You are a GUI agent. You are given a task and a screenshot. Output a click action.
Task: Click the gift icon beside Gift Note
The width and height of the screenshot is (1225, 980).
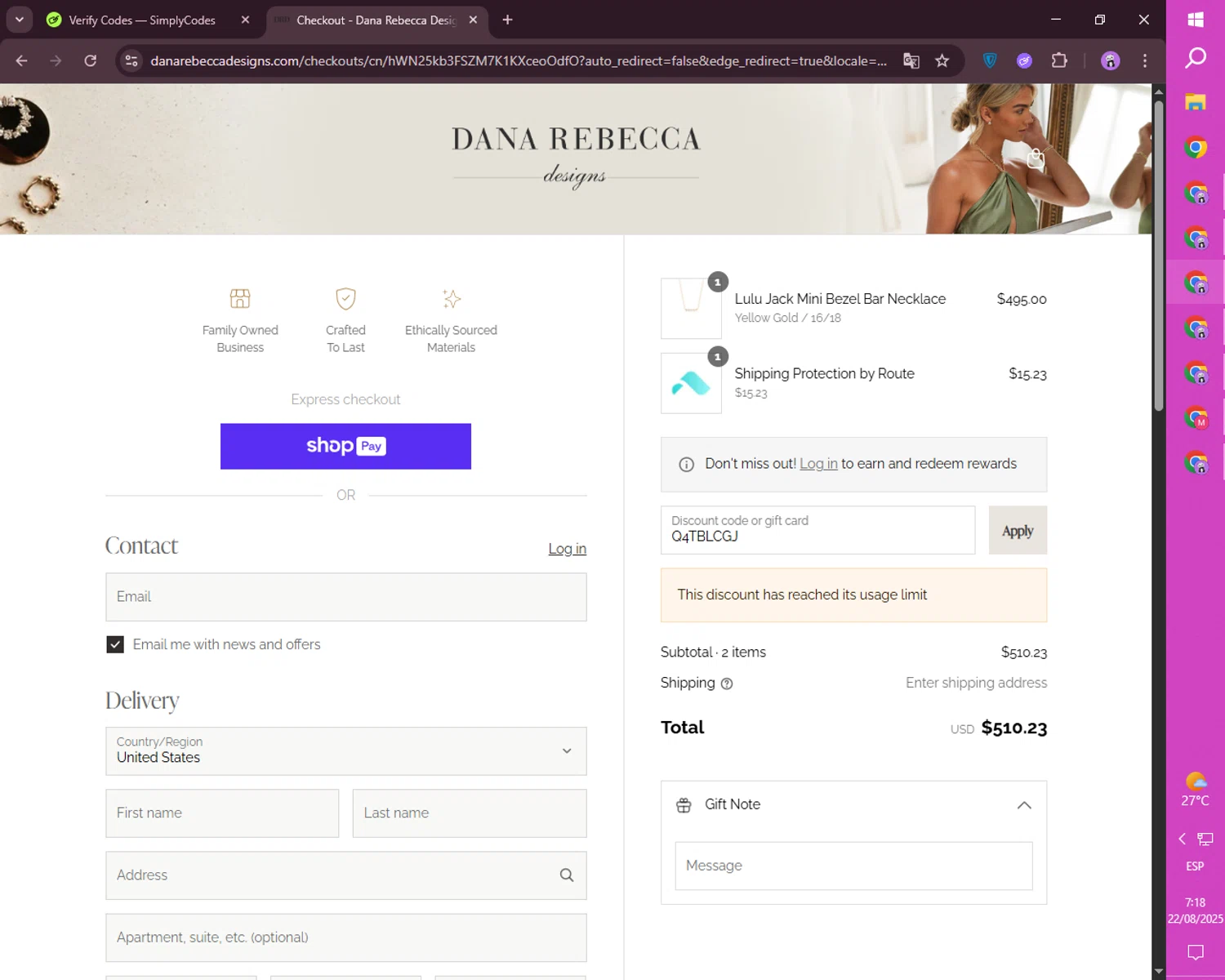pos(684,805)
